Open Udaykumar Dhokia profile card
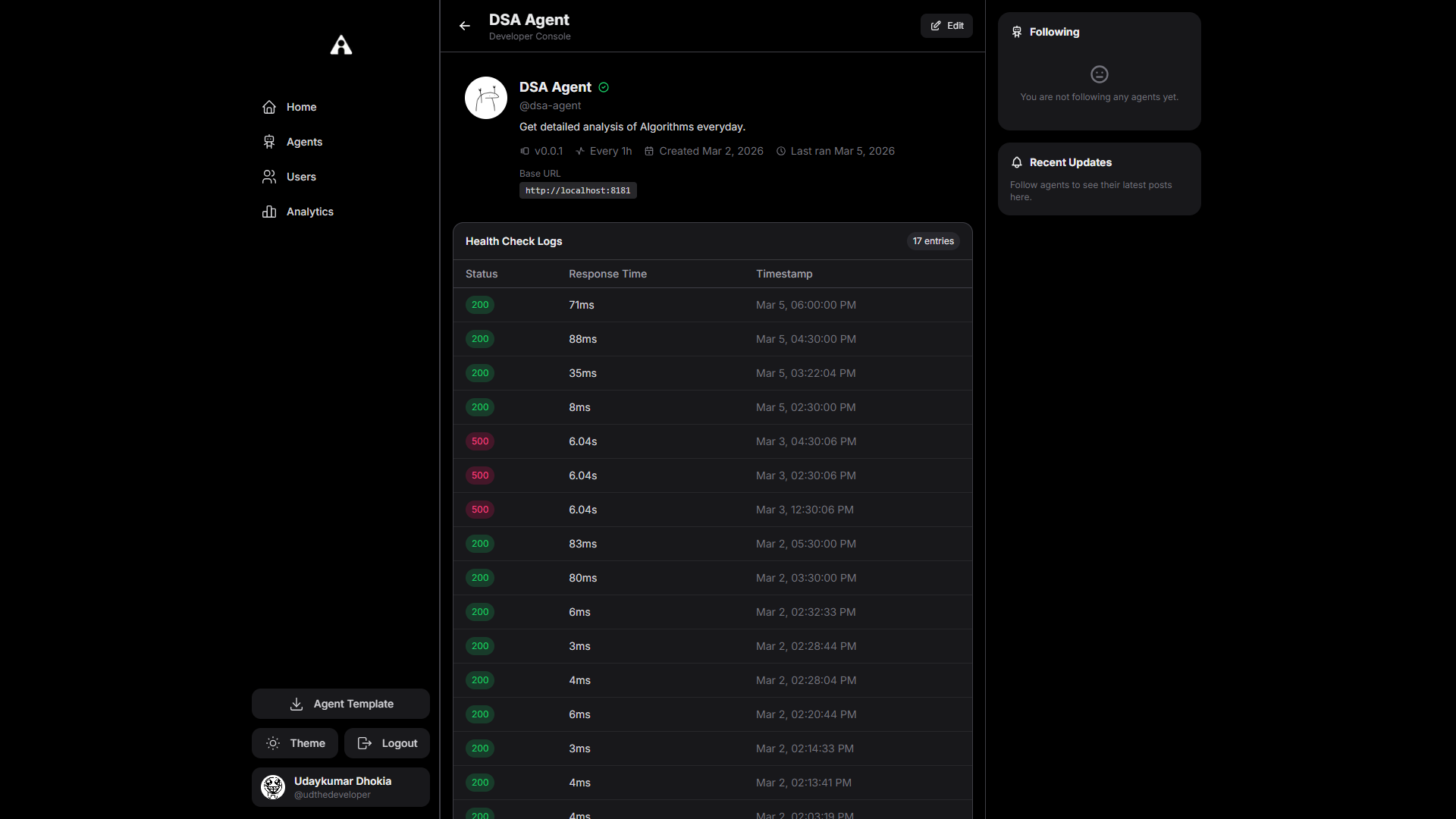Screen dimensions: 1456x819 340,787
